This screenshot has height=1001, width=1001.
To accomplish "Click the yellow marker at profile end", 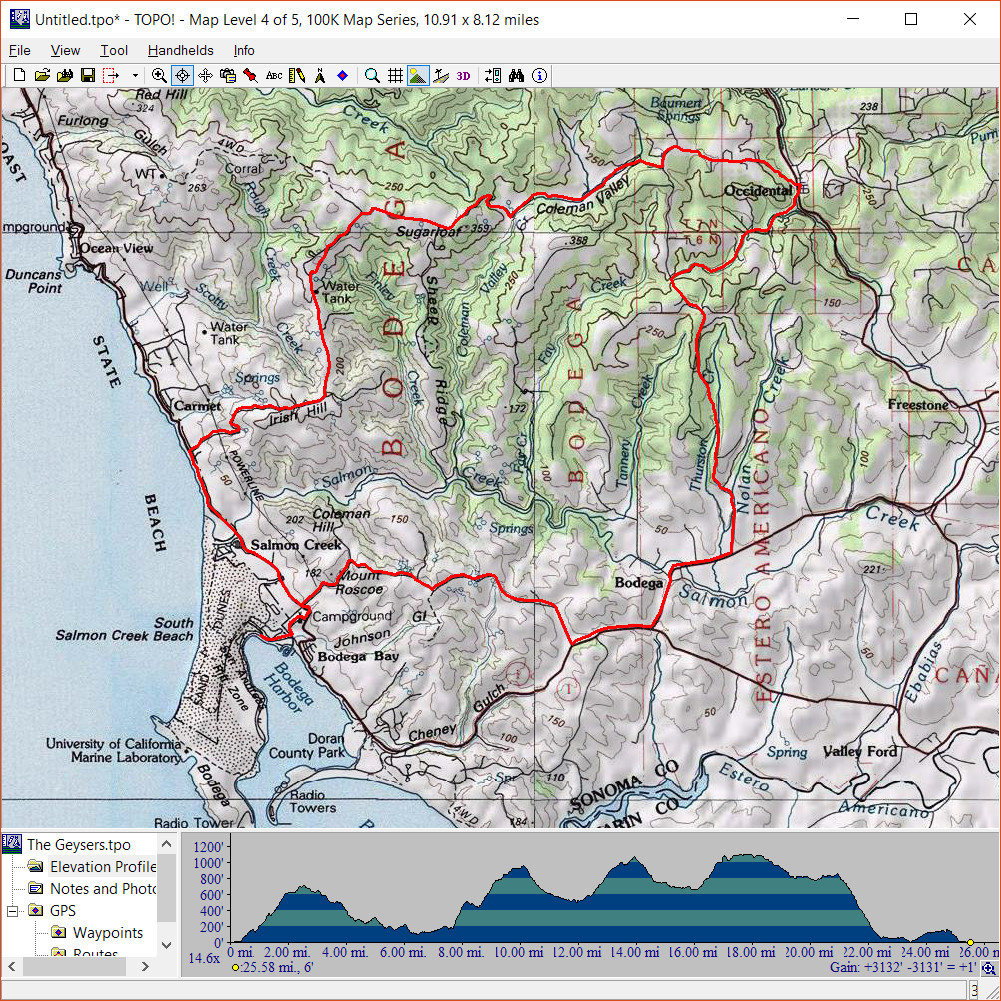I will coord(970,942).
